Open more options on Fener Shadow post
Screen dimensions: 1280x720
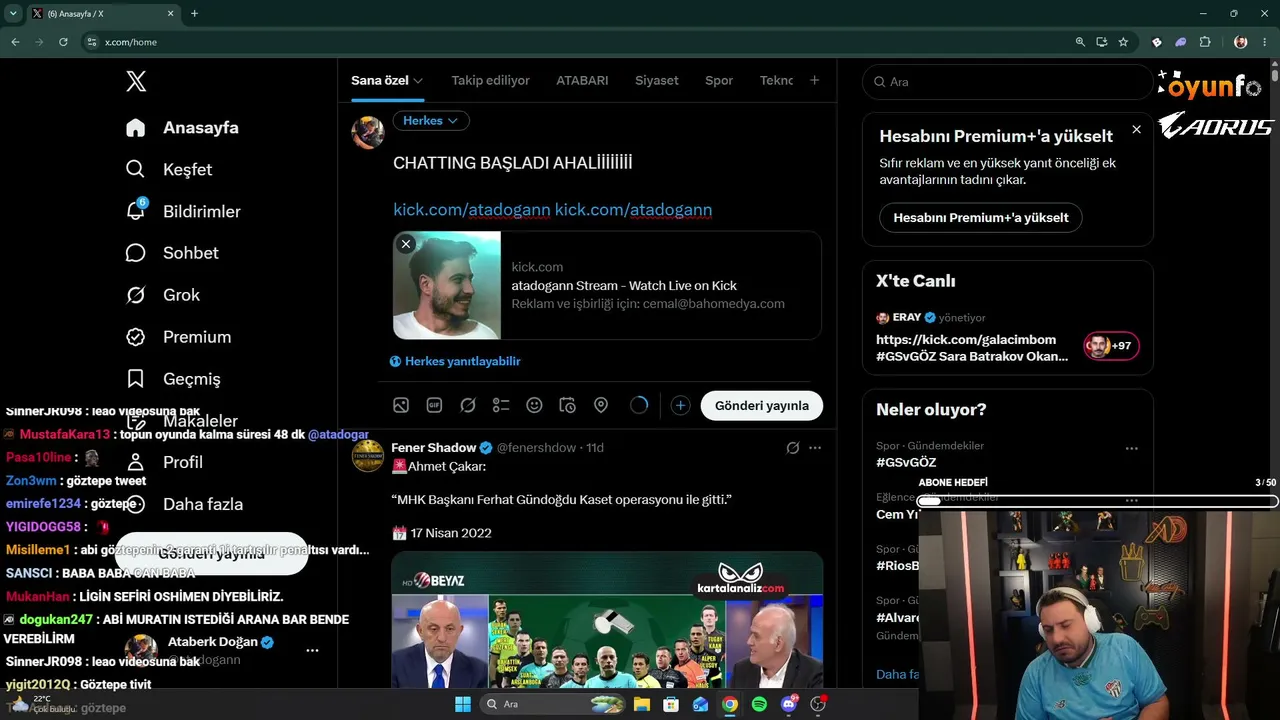click(x=815, y=448)
